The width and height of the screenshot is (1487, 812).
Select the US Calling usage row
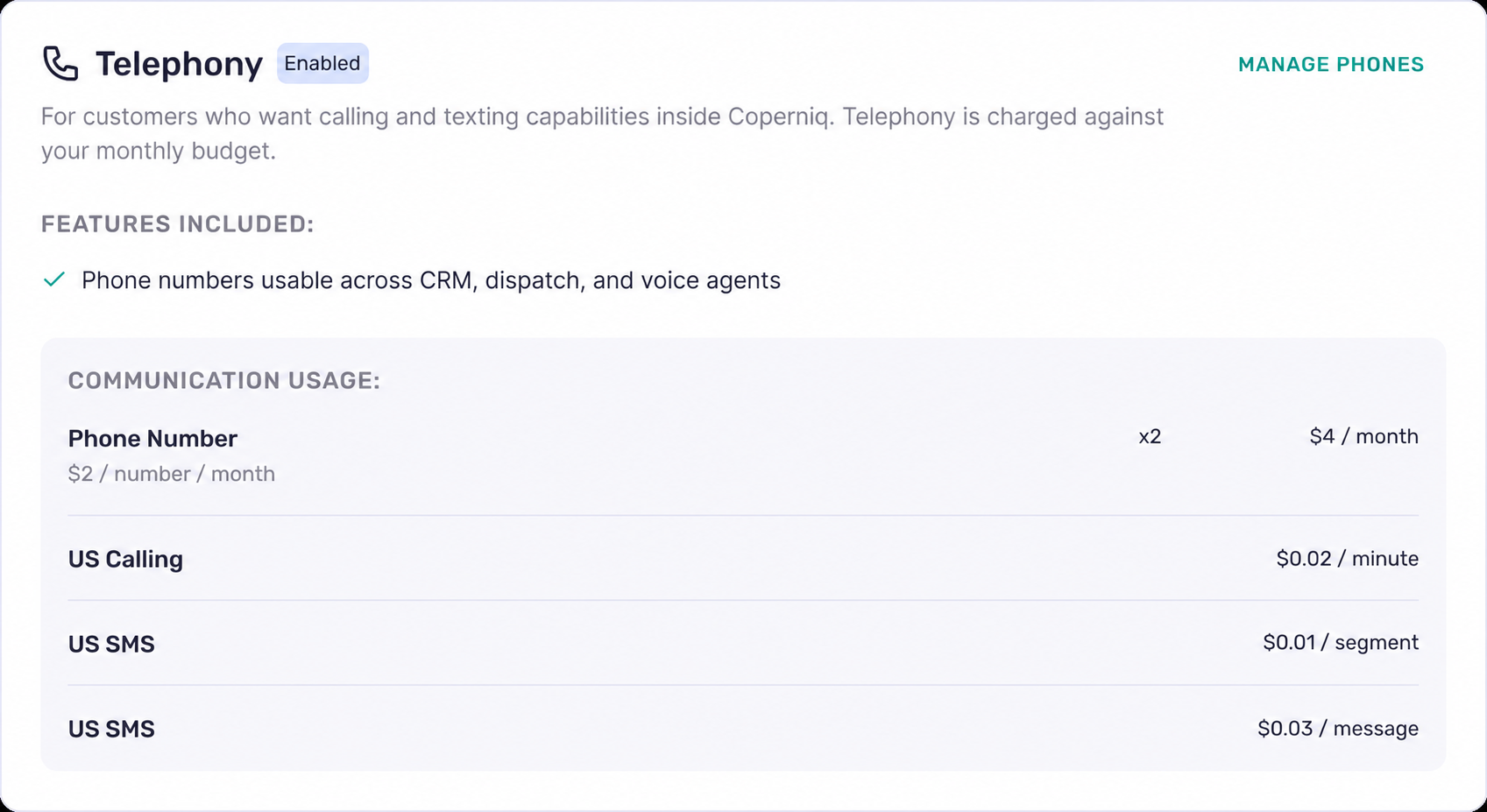coord(743,559)
